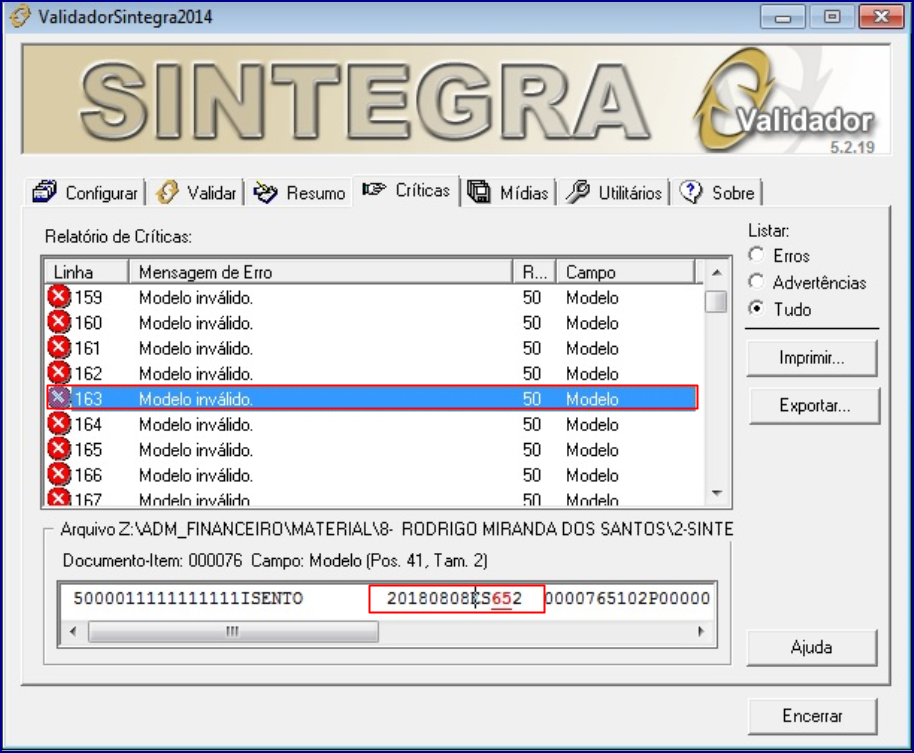This screenshot has width=914, height=753.
Task: Click the 50 record cell of line 160
Action: pos(532,323)
